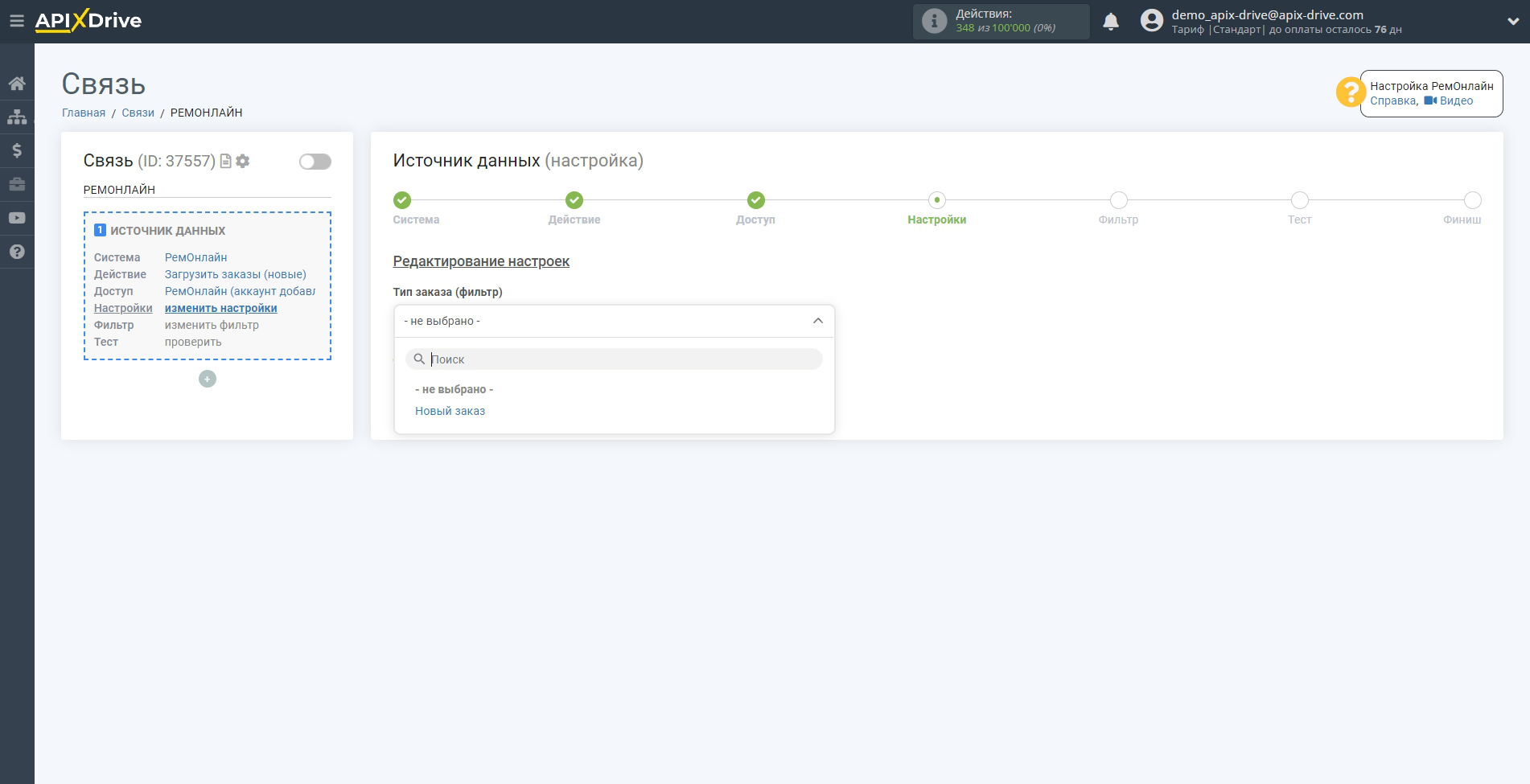Click the user avatar icon

pyautogui.click(x=1152, y=21)
